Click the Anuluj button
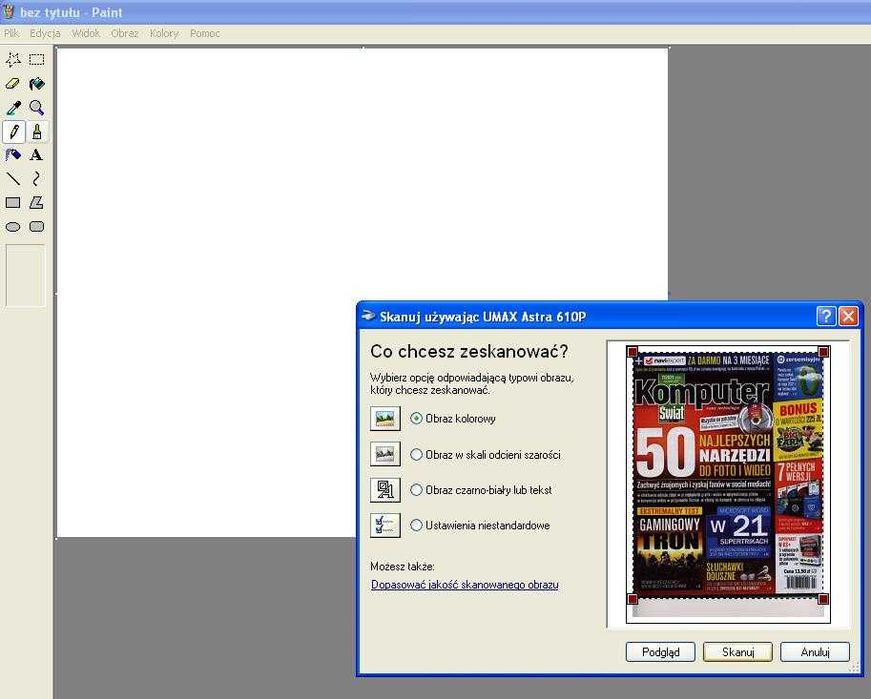 (x=815, y=652)
